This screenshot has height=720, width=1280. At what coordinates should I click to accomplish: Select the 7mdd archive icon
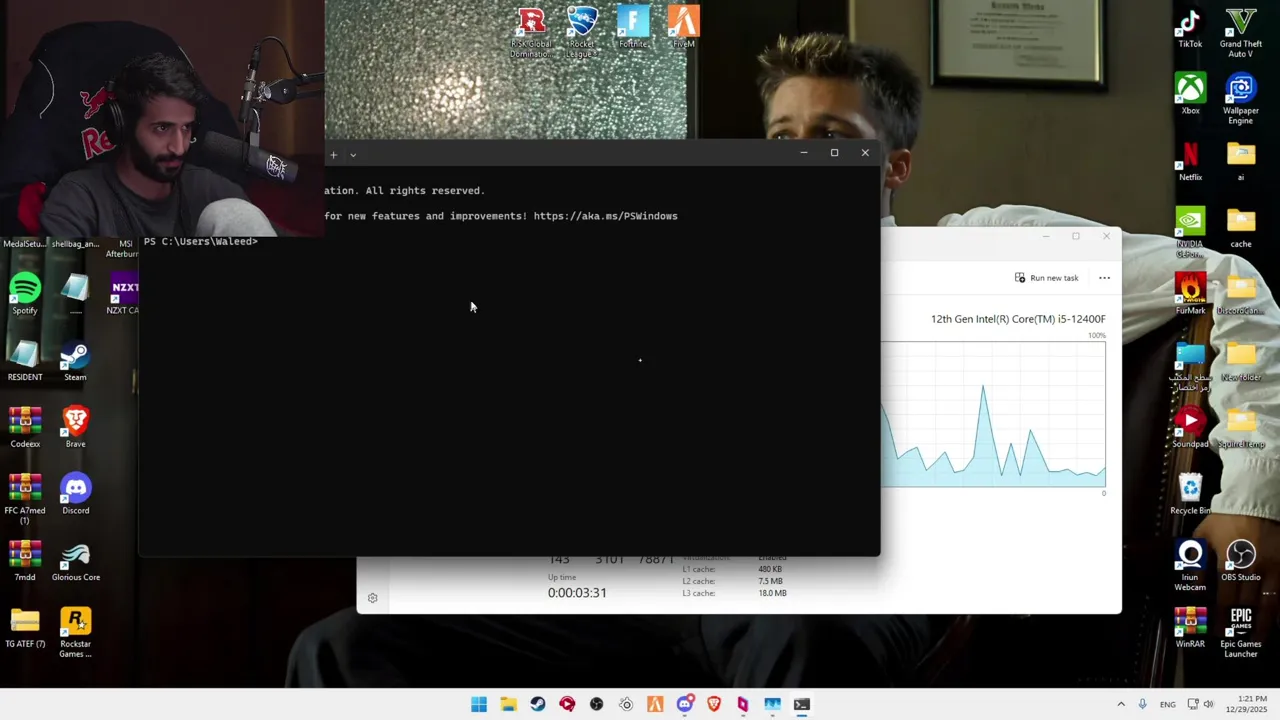click(25, 562)
